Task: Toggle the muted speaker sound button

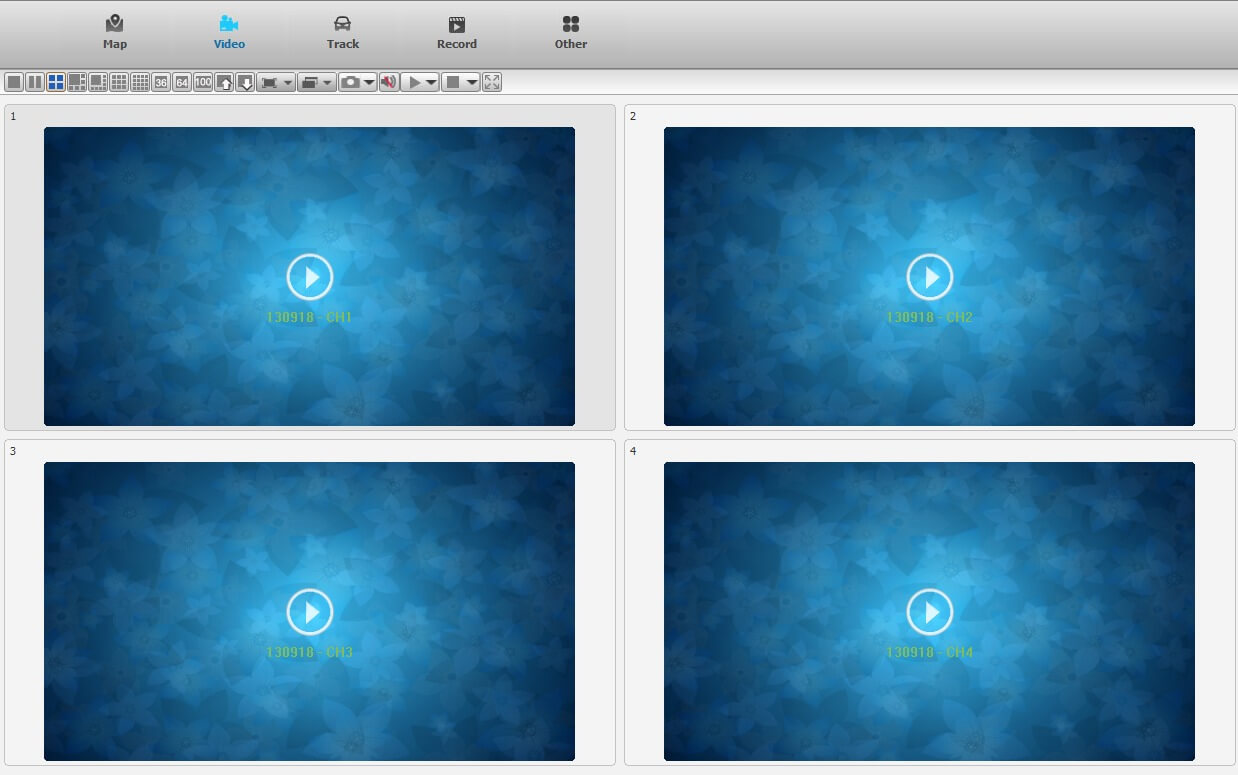Action: (x=388, y=82)
